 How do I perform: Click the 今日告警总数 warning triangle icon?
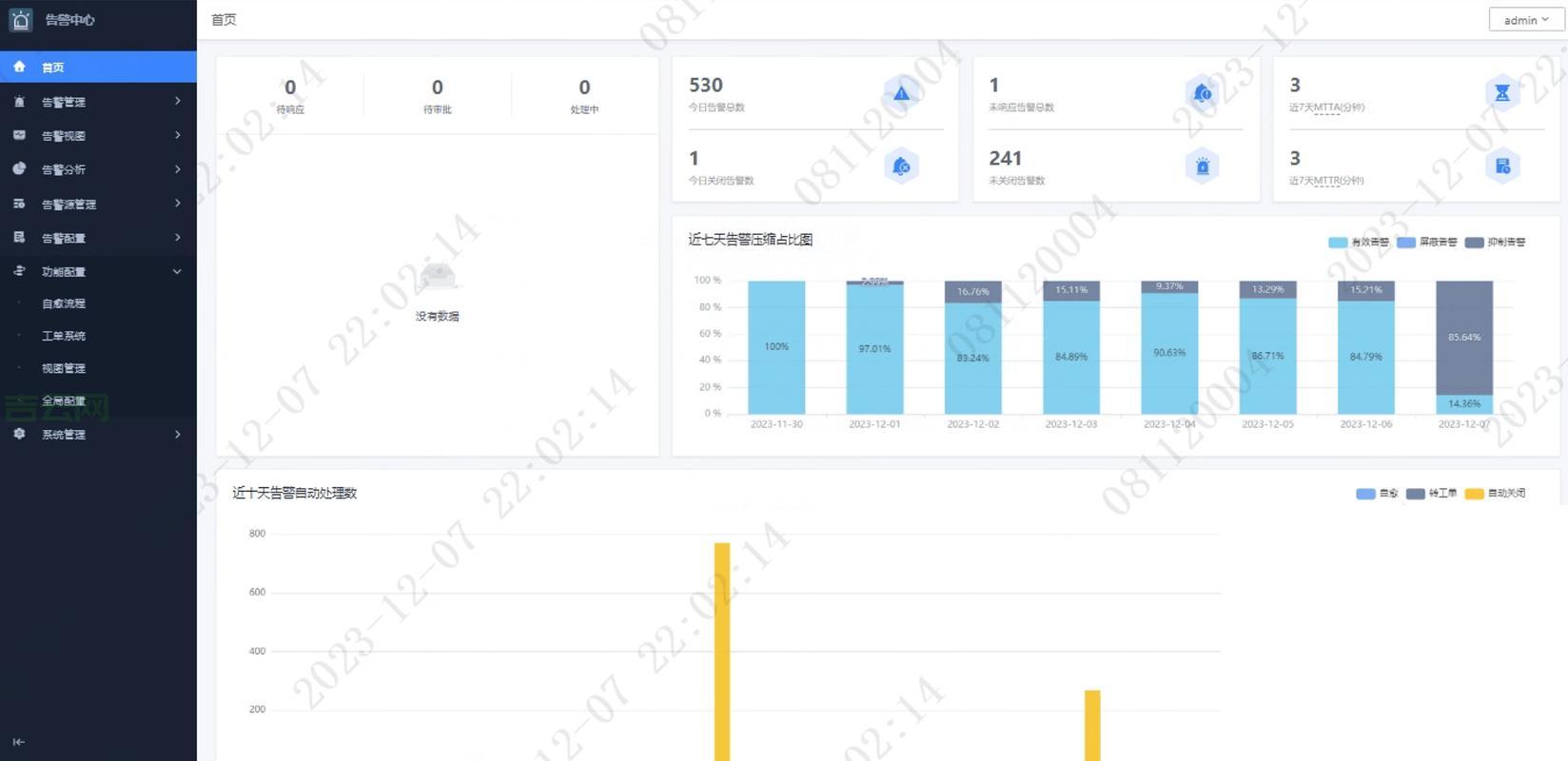[x=901, y=93]
